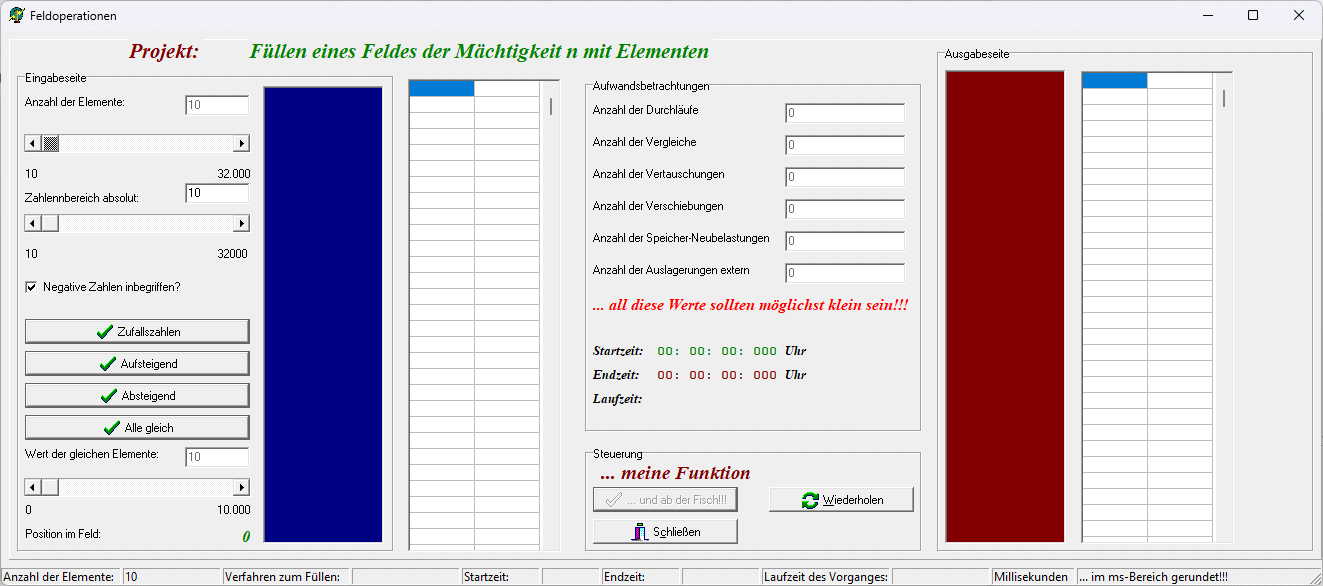Click the exit door icon on Schließen
The height and width of the screenshot is (586, 1323).
coord(640,532)
